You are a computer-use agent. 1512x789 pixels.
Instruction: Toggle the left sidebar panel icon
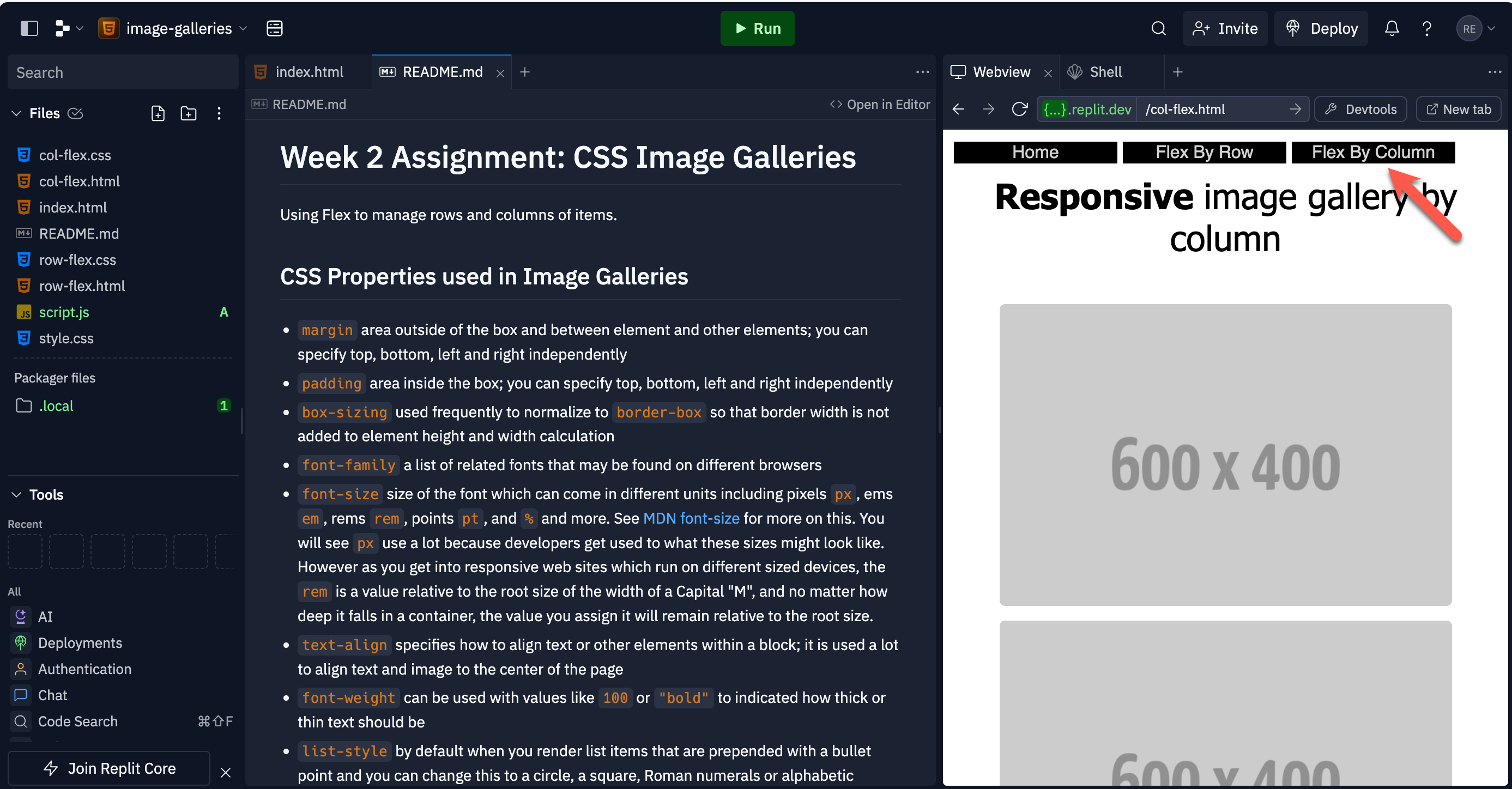click(29, 28)
